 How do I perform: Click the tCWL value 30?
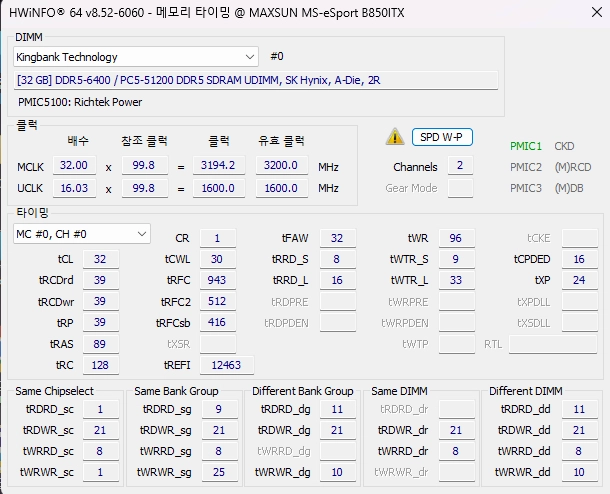(x=218, y=259)
